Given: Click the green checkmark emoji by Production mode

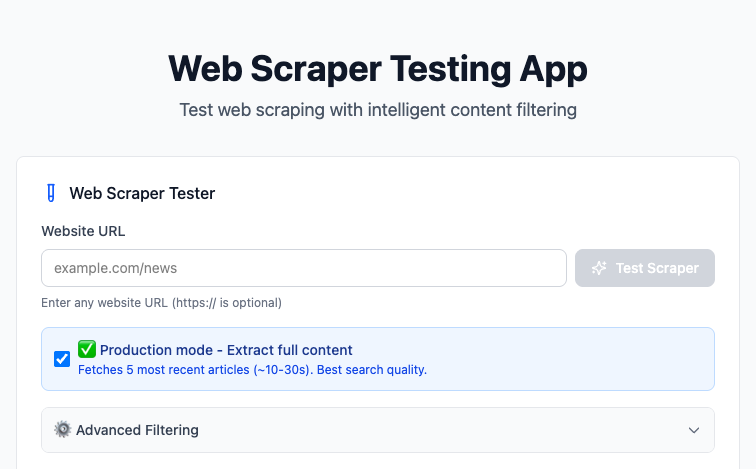Looking at the screenshot, I should (87, 349).
